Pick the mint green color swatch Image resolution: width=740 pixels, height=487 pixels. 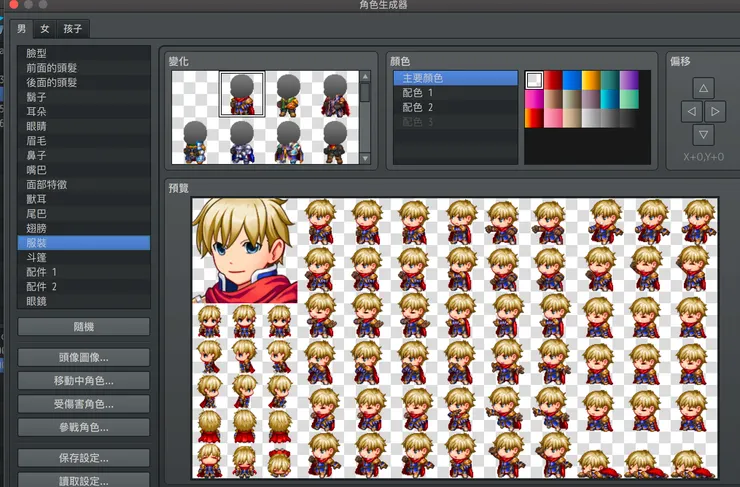click(x=629, y=99)
